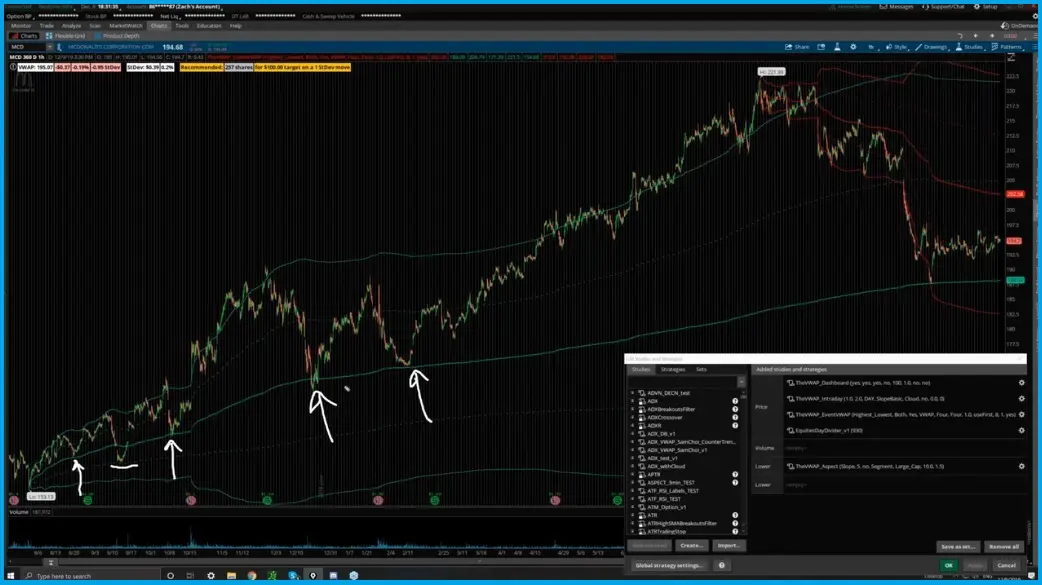Open chart settings gear icon
1042x585 pixels.
click(852, 47)
